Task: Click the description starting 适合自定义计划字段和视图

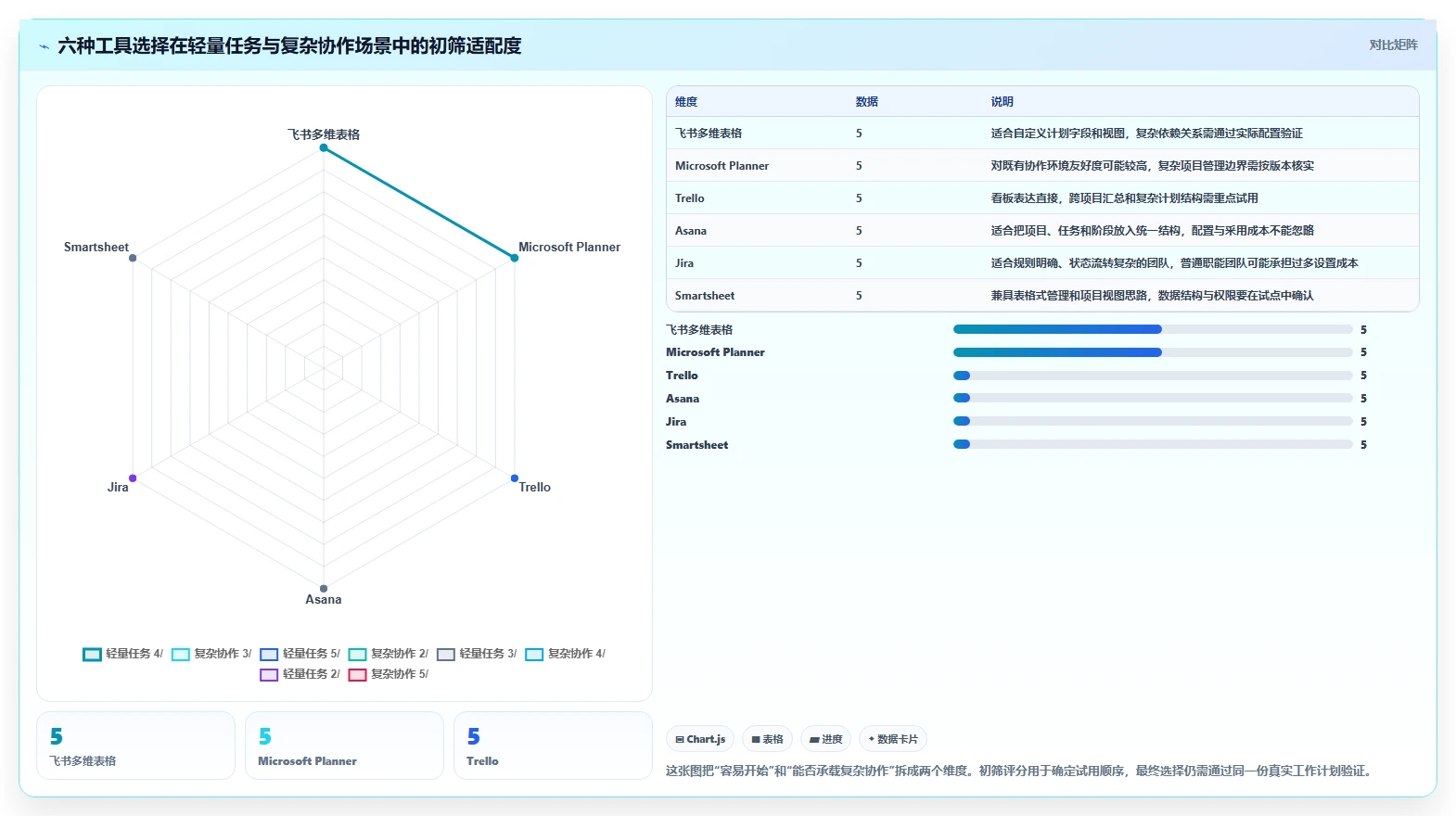Action: [1146, 134]
